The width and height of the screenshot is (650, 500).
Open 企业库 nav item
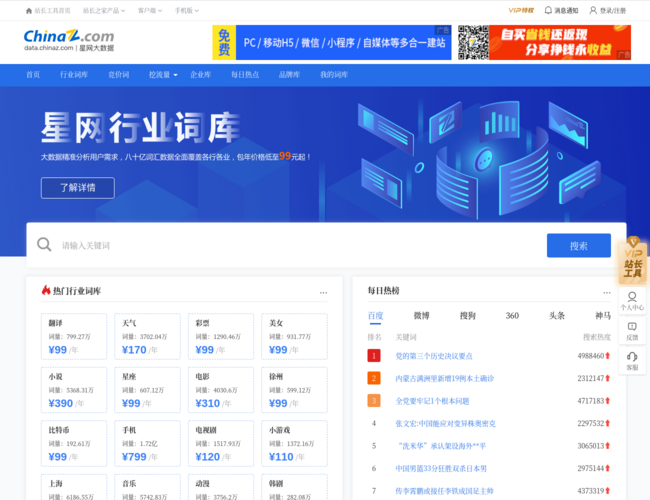[x=201, y=75]
